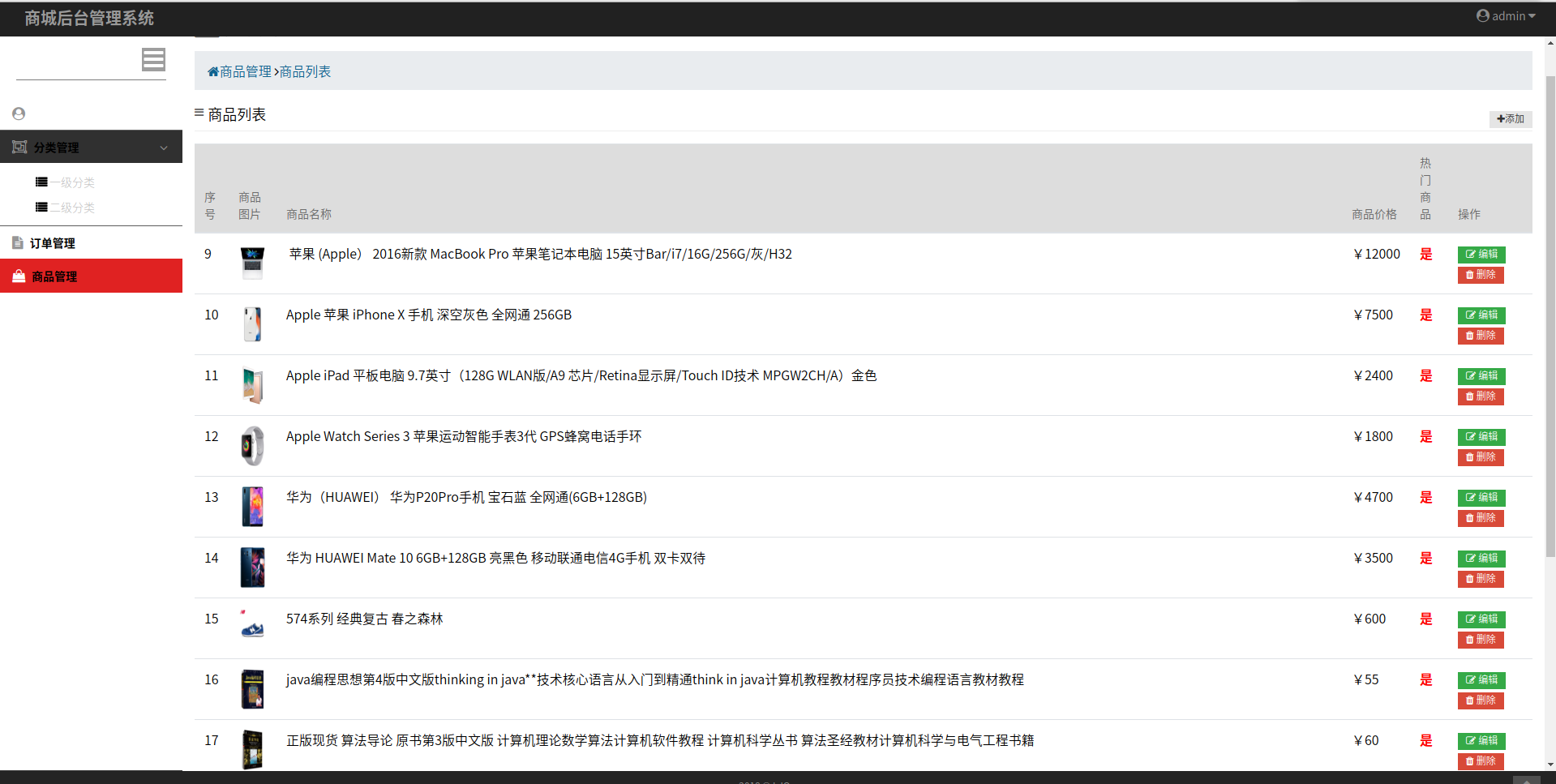Viewport: 1556px width, 784px height.
Task: Click the 商品列表 breadcrumb link
Action: point(305,71)
